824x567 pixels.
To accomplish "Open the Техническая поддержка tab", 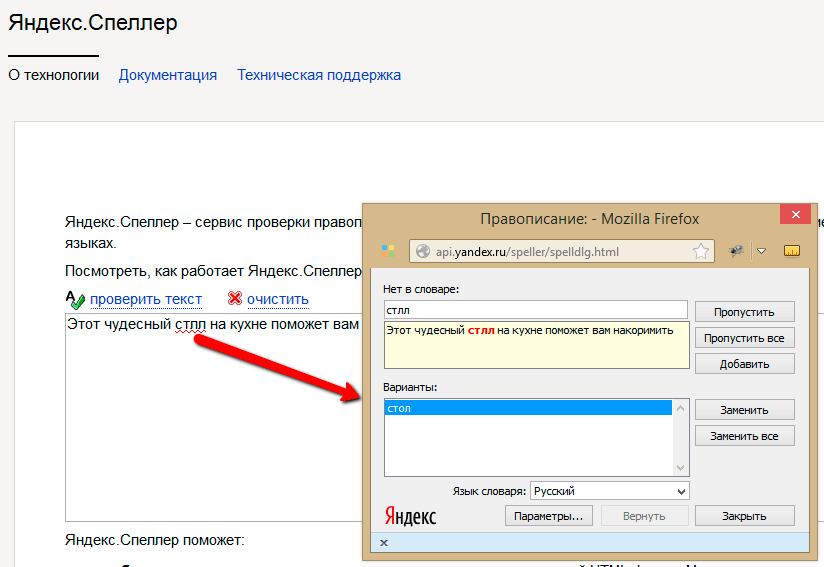I will coord(318,75).
